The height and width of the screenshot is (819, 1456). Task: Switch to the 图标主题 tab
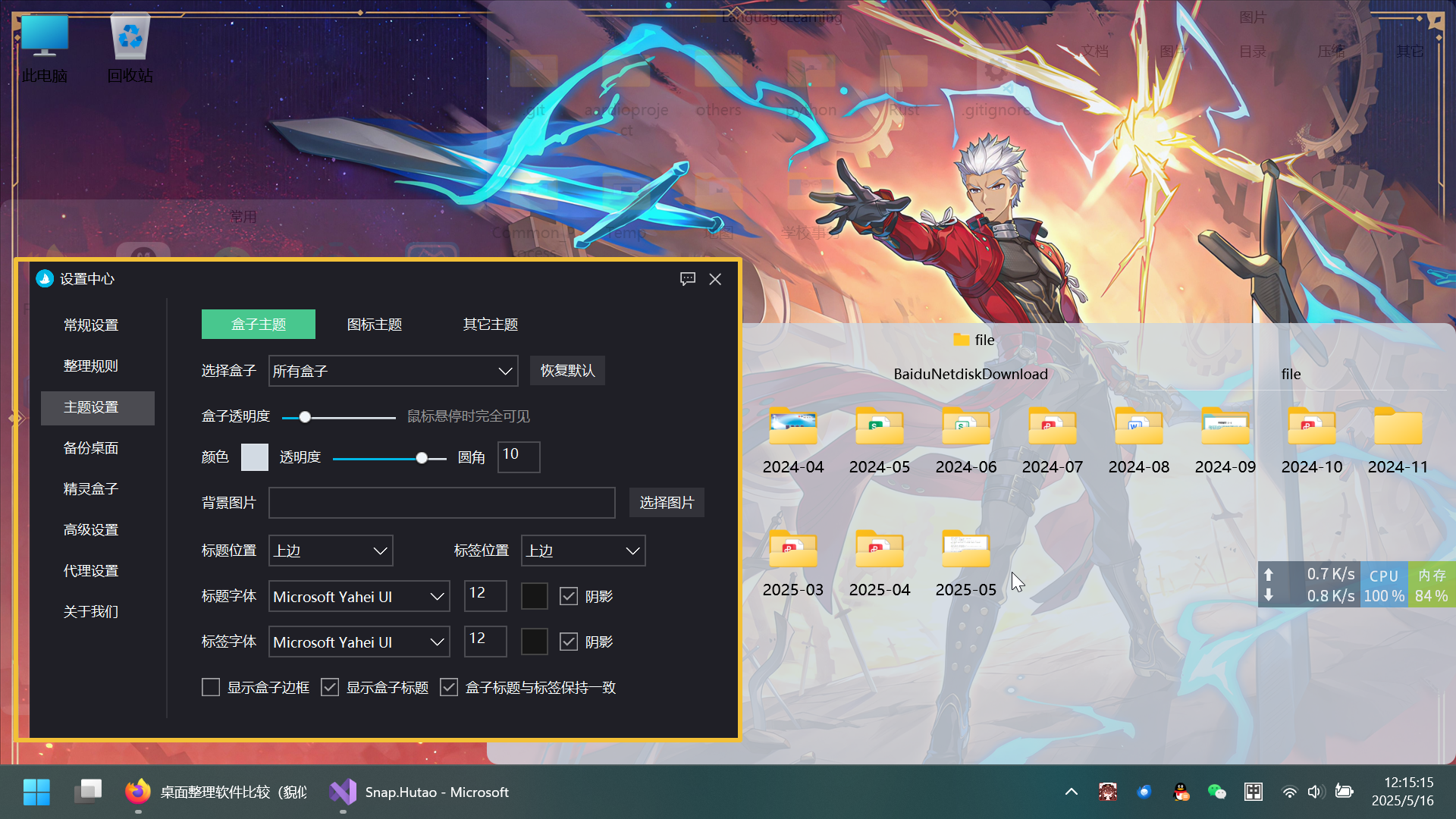tap(375, 325)
